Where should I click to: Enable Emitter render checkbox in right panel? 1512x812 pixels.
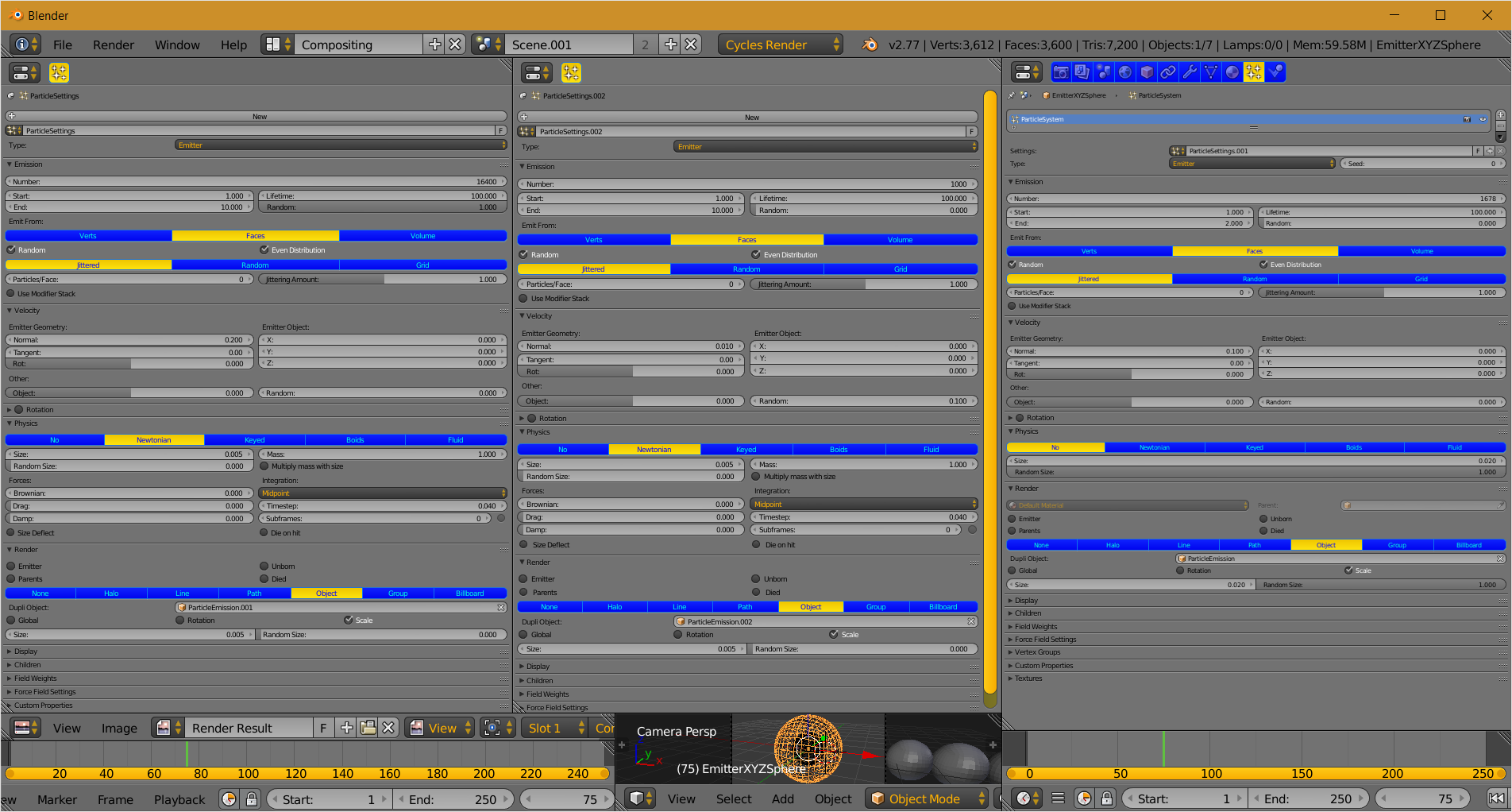(x=1012, y=519)
